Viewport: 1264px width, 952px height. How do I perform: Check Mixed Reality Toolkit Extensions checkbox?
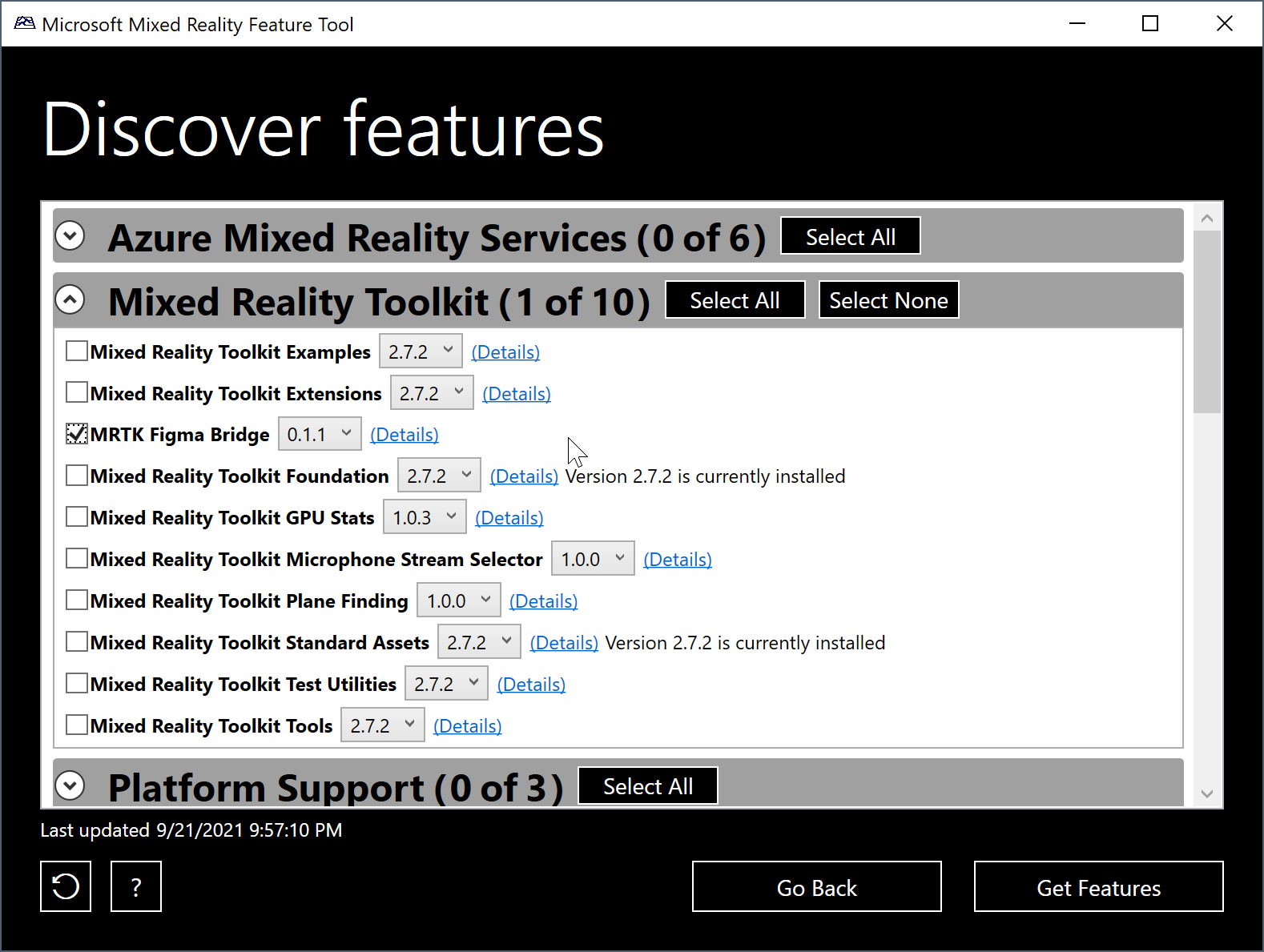(77, 392)
